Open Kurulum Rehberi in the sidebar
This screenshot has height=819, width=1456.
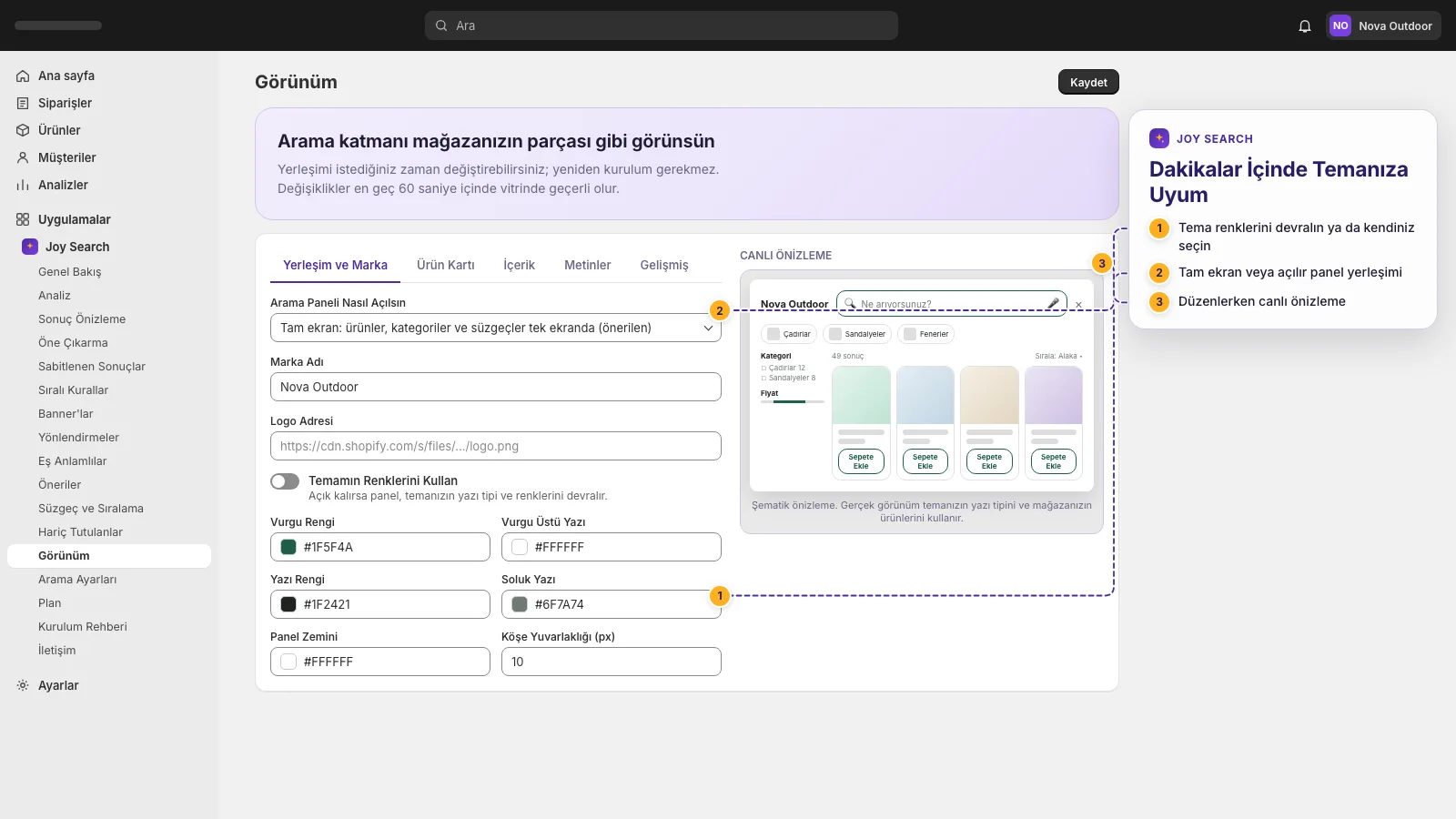click(83, 627)
